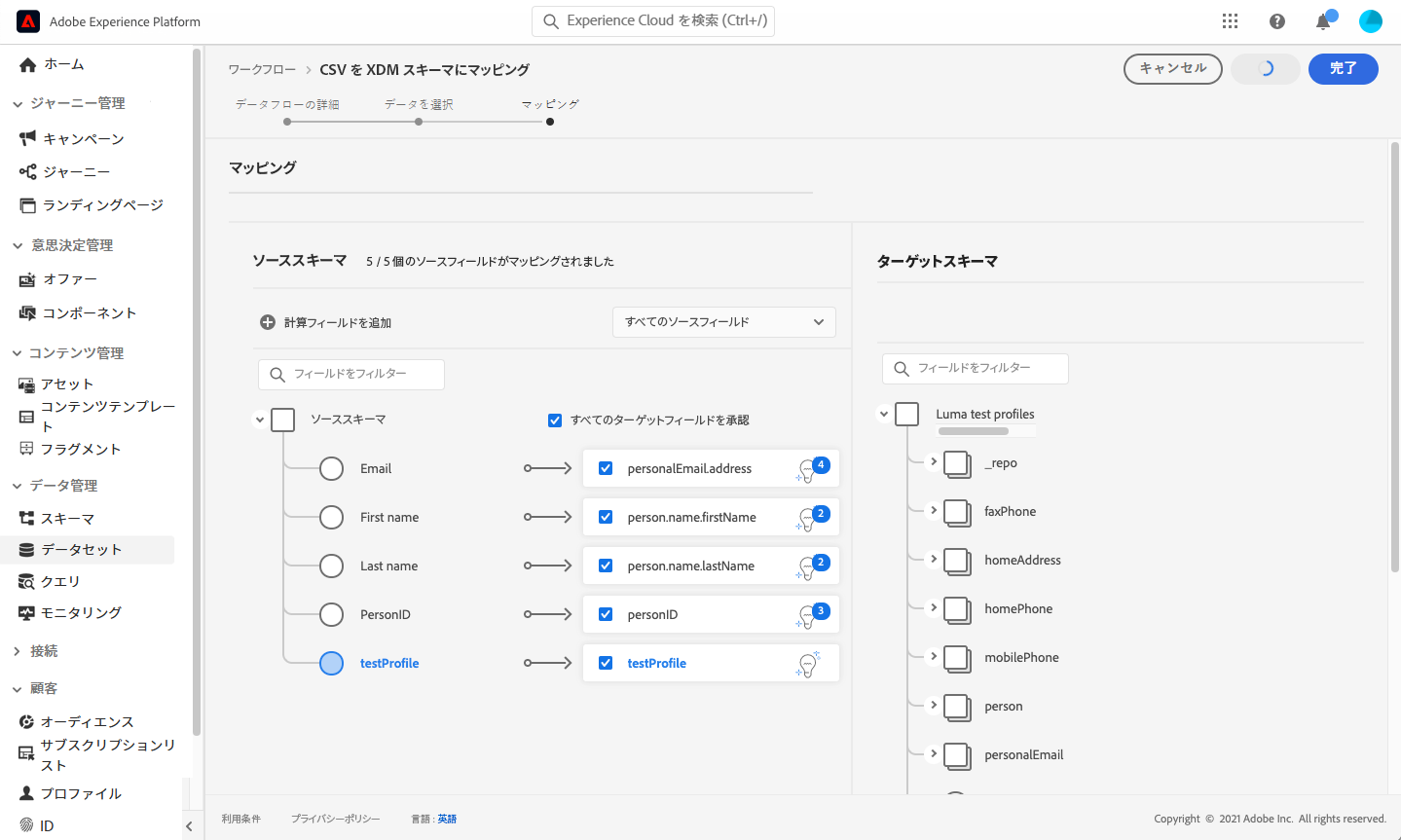Focus the Experience Cloud search box

[x=653, y=20]
